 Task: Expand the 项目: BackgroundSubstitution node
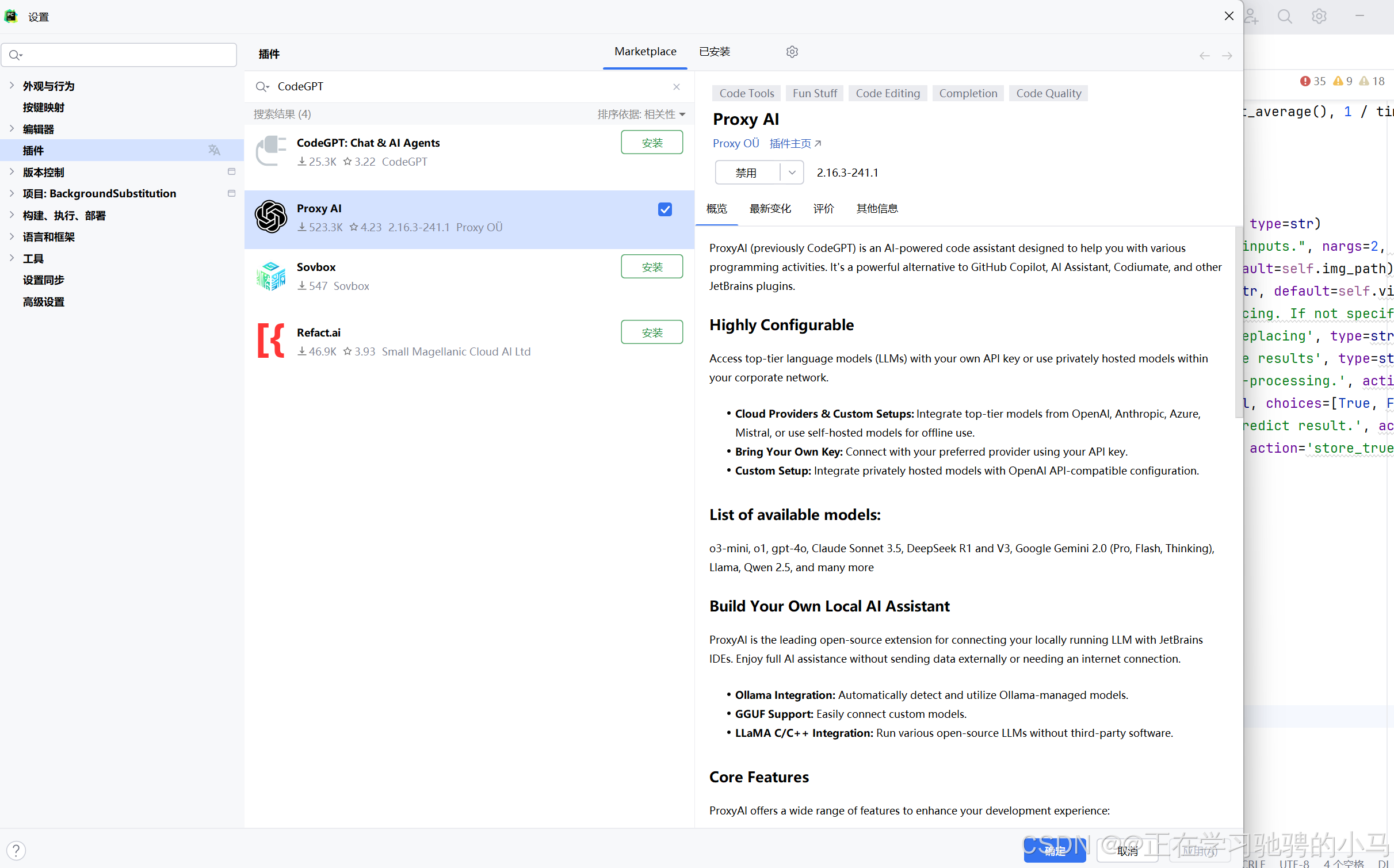tap(12, 193)
